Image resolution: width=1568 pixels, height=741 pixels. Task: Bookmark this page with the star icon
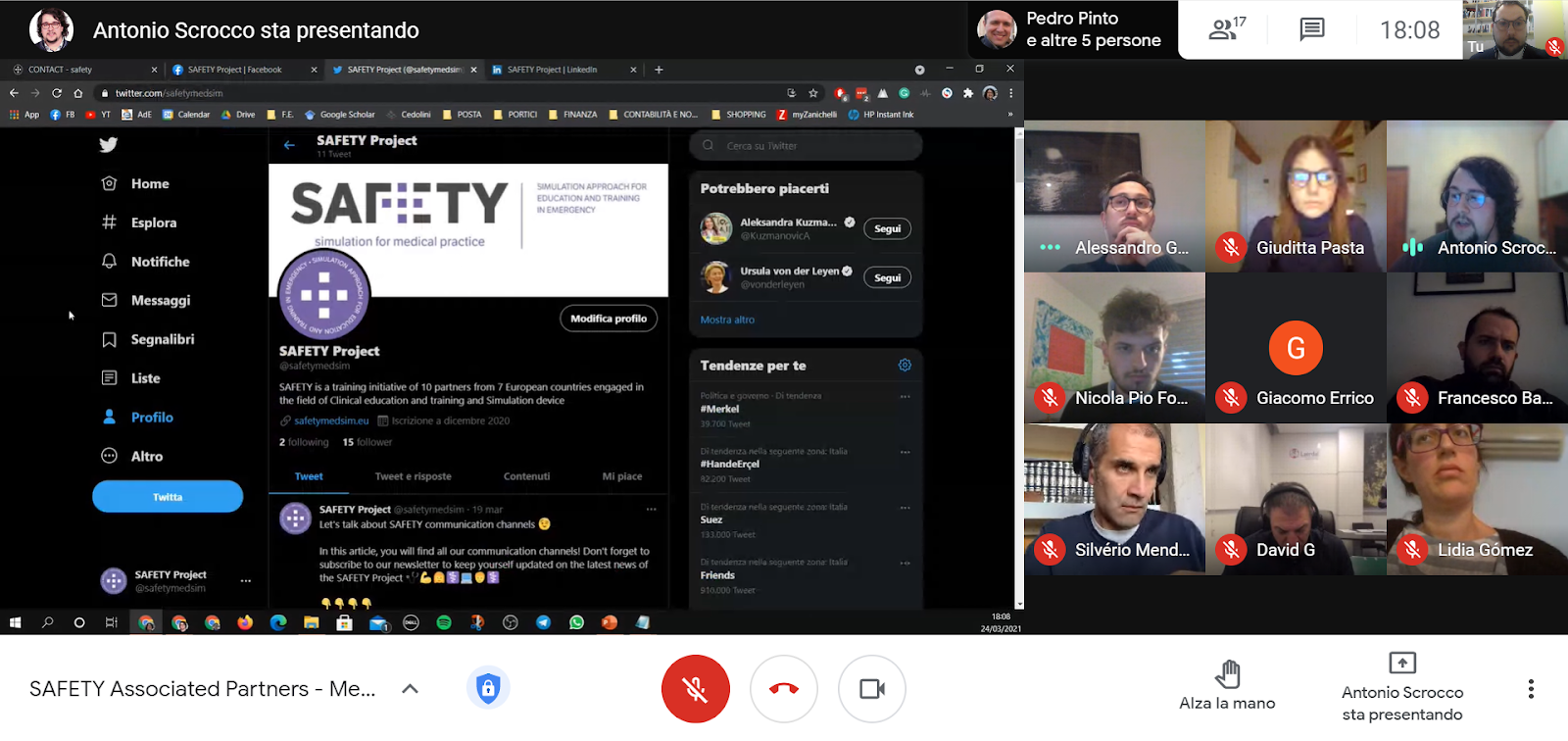click(813, 93)
